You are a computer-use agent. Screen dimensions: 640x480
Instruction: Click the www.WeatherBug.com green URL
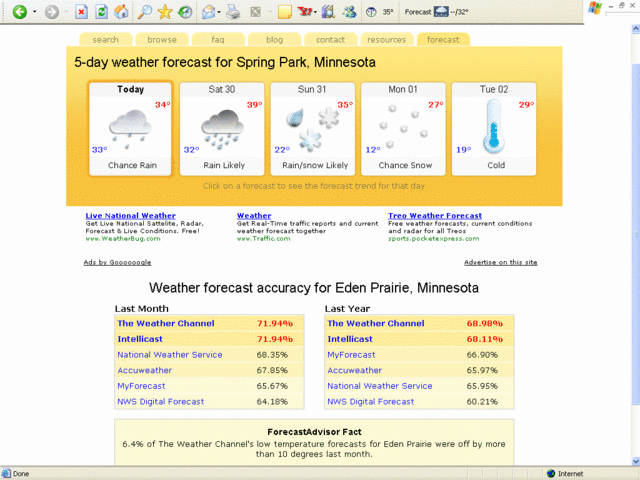pyautogui.click(x=123, y=238)
